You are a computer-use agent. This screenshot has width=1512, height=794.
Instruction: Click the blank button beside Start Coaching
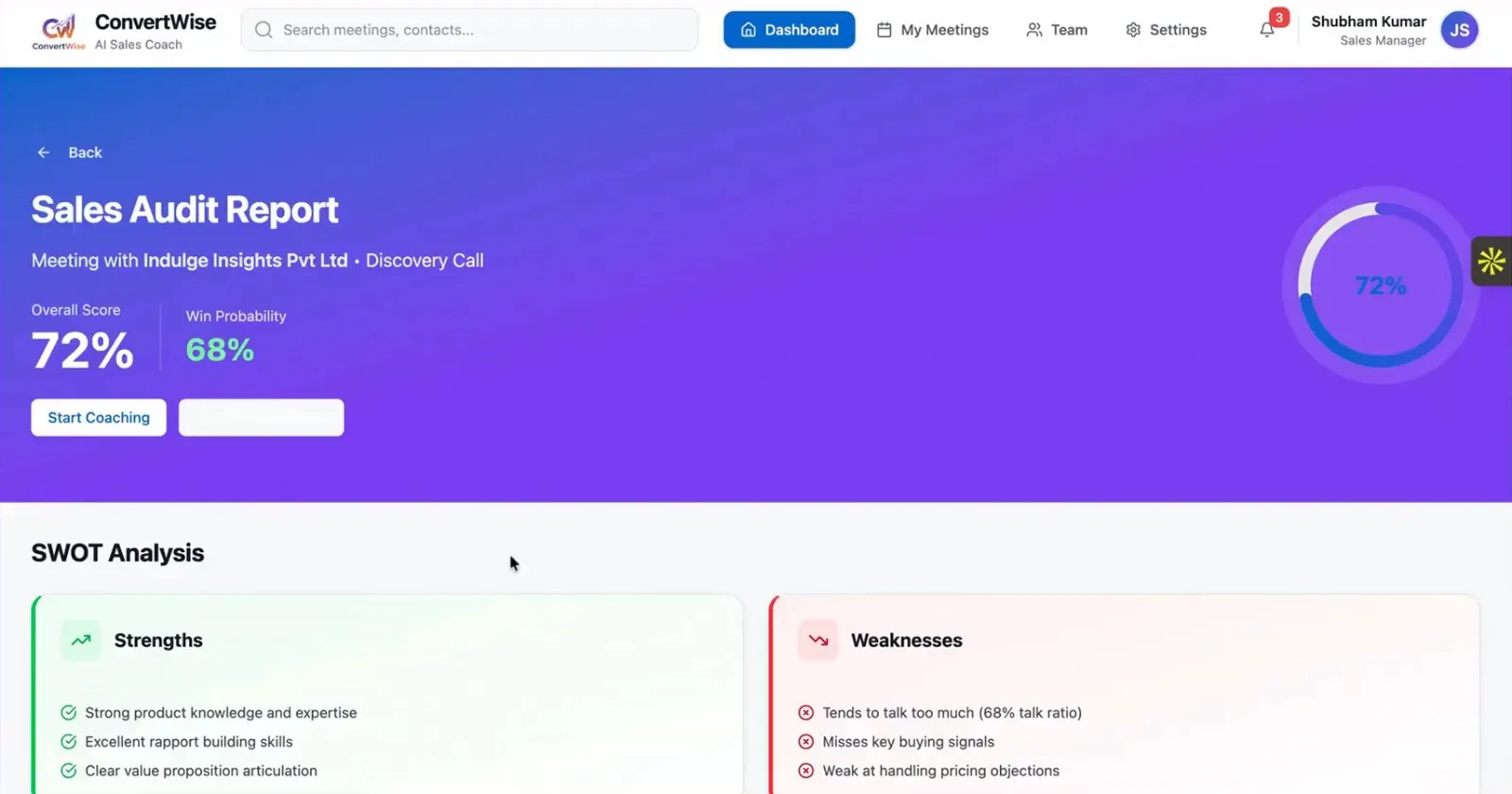point(261,418)
